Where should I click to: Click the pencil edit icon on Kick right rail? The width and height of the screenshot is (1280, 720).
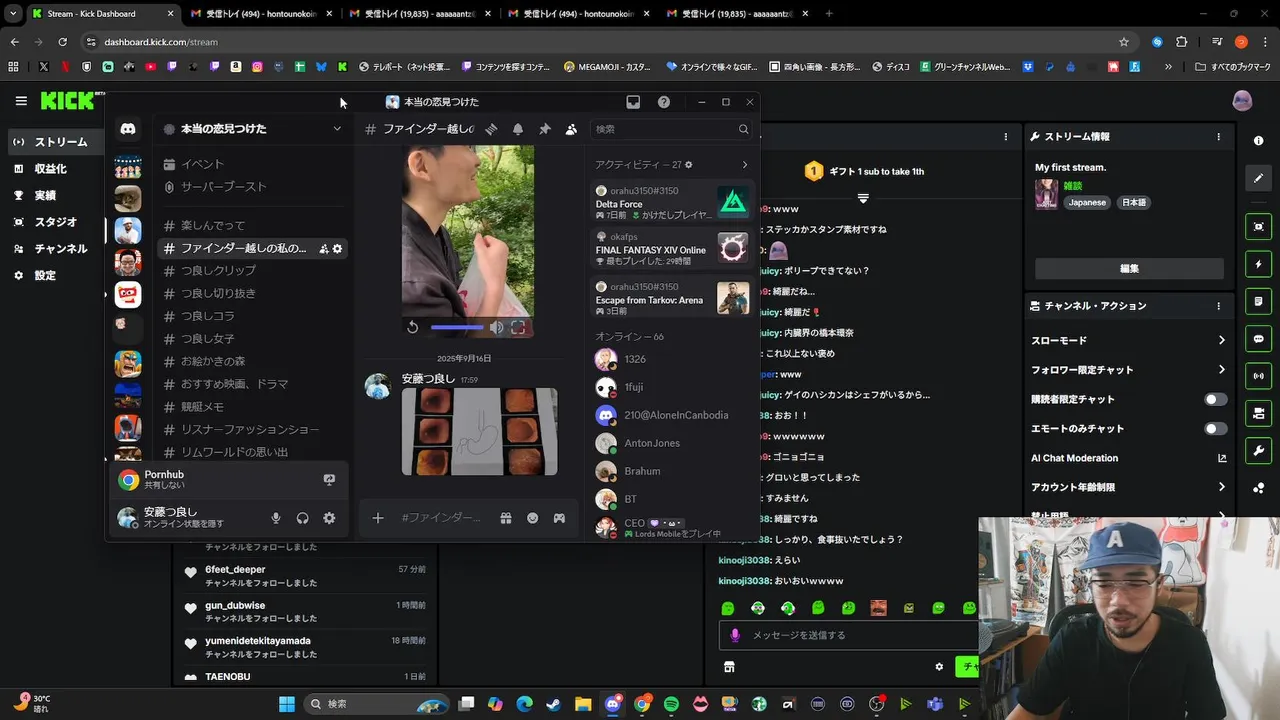point(1258,178)
